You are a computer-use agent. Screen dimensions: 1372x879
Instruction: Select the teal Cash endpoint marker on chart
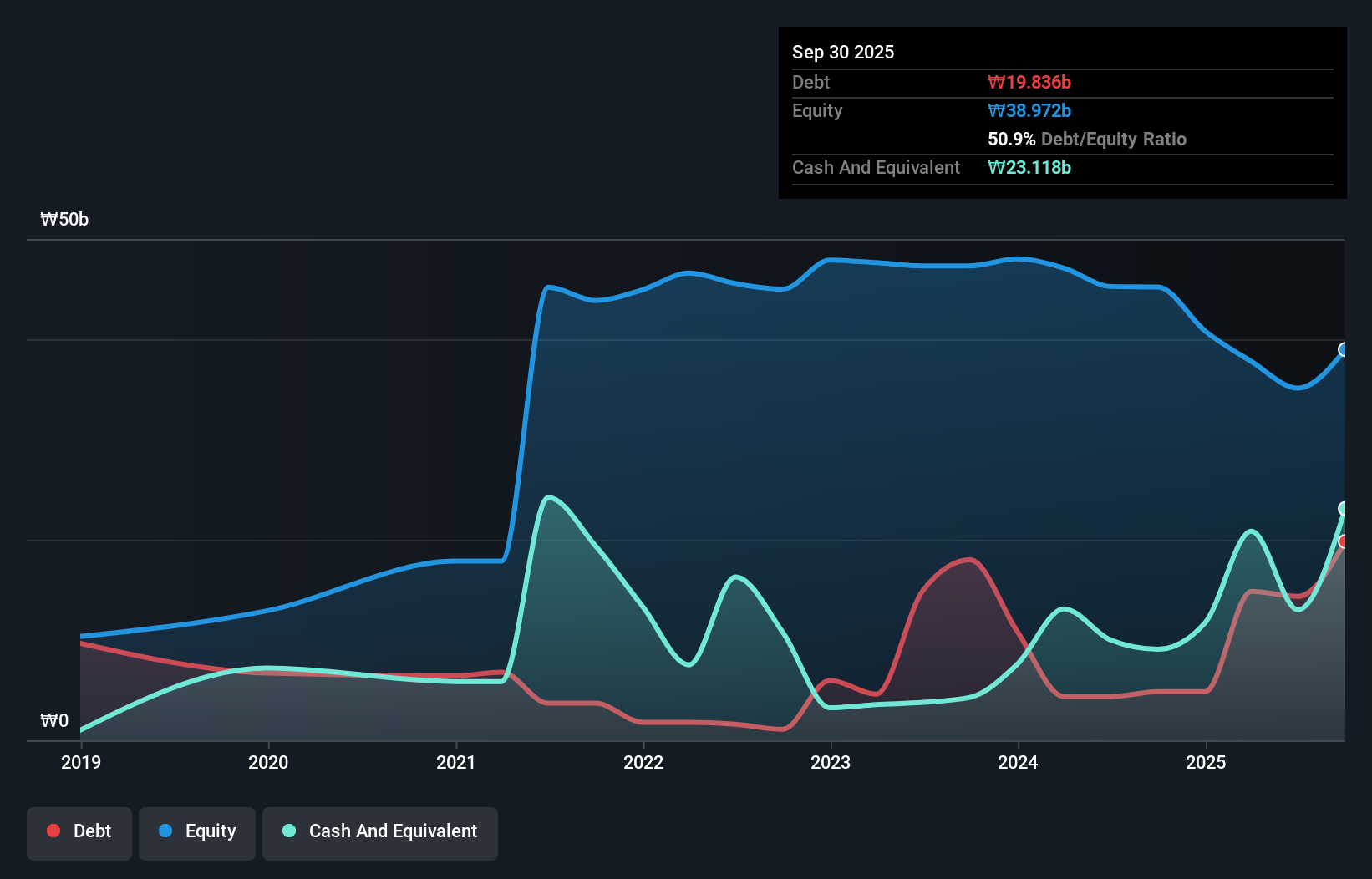coord(1344,506)
